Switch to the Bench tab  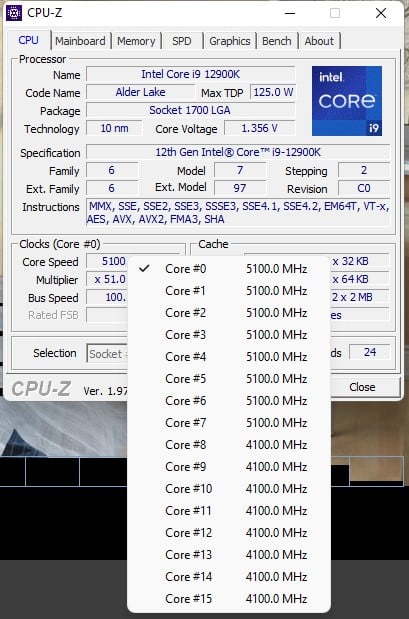click(276, 41)
